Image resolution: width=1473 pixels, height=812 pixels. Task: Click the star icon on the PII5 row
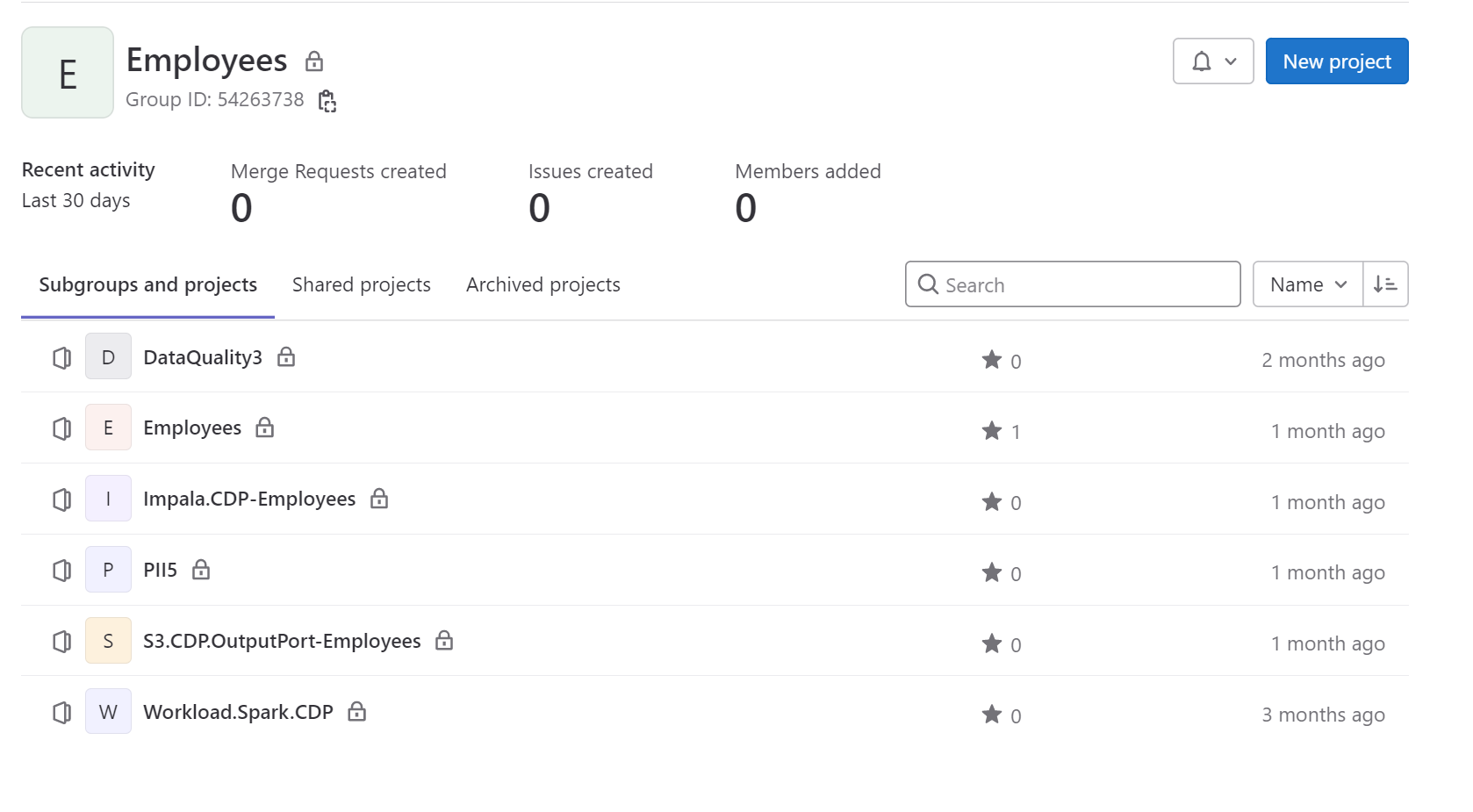point(993,572)
